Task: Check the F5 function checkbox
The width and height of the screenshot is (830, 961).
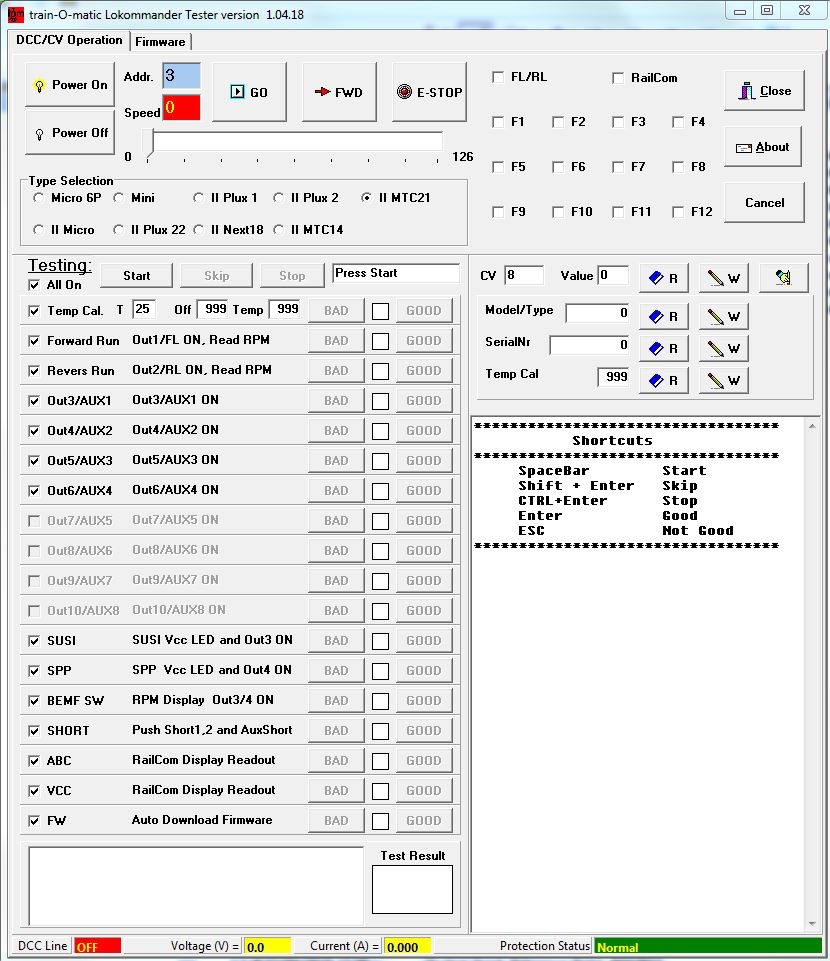Action: coord(498,167)
